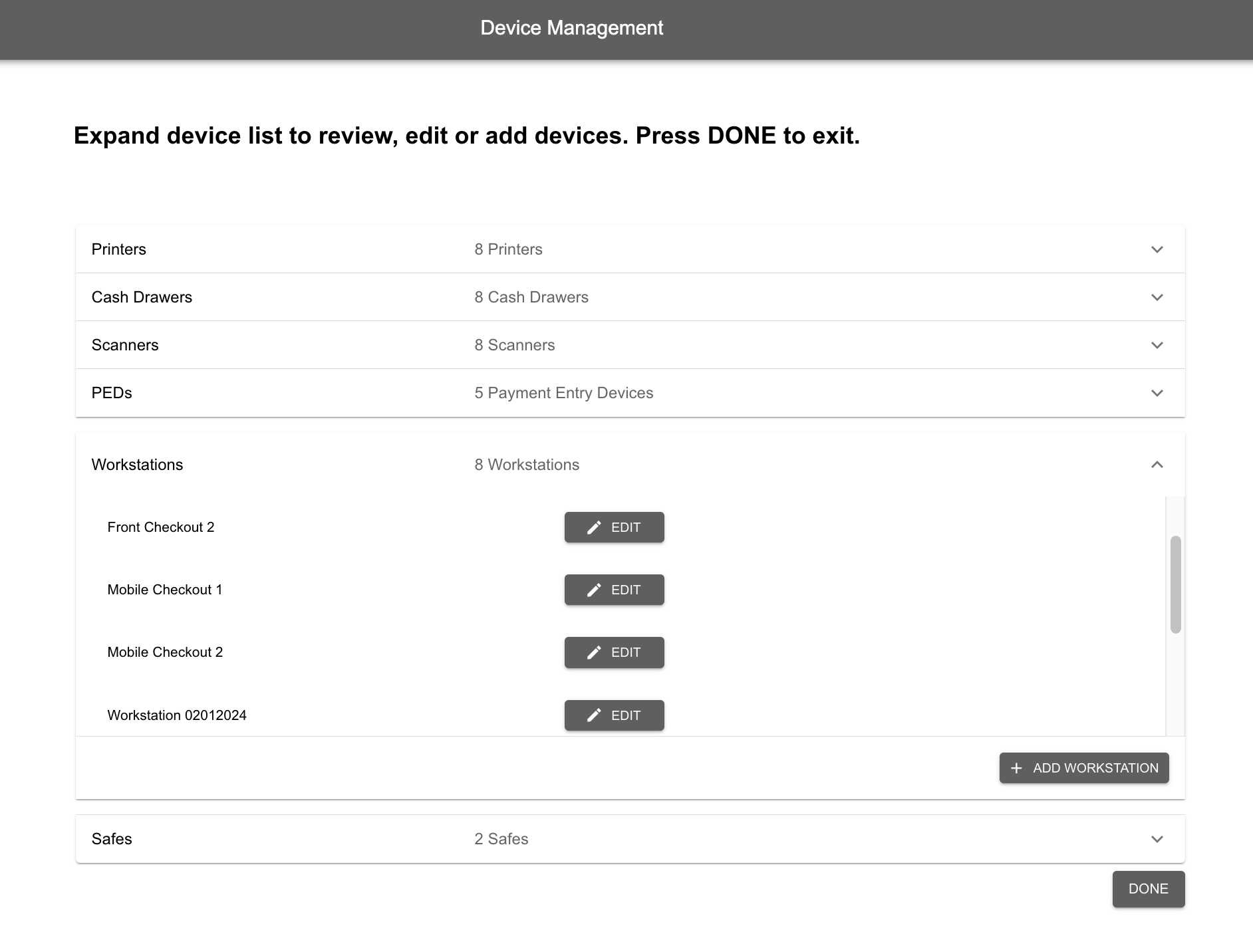Click pencil icon beside Workstation 02012024
1253x952 pixels.
[x=594, y=715]
